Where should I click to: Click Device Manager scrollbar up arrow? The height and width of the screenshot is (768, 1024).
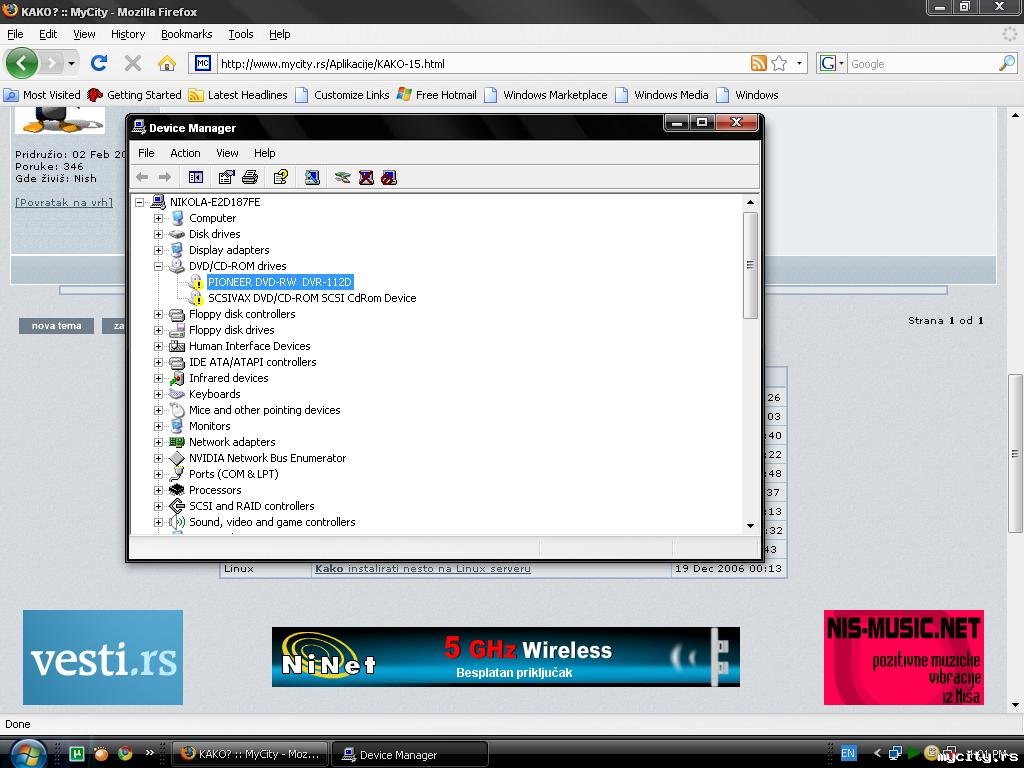pos(750,202)
